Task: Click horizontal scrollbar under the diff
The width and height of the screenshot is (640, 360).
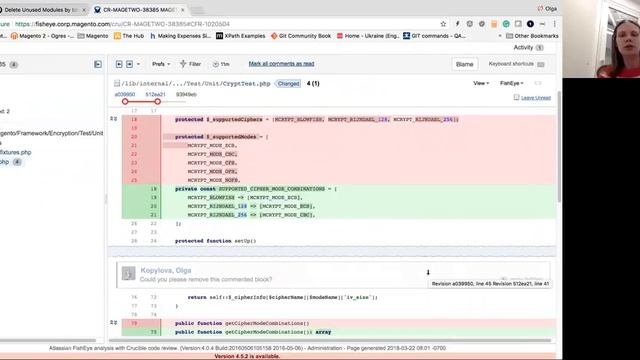Action: pyautogui.click(x=330, y=340)
